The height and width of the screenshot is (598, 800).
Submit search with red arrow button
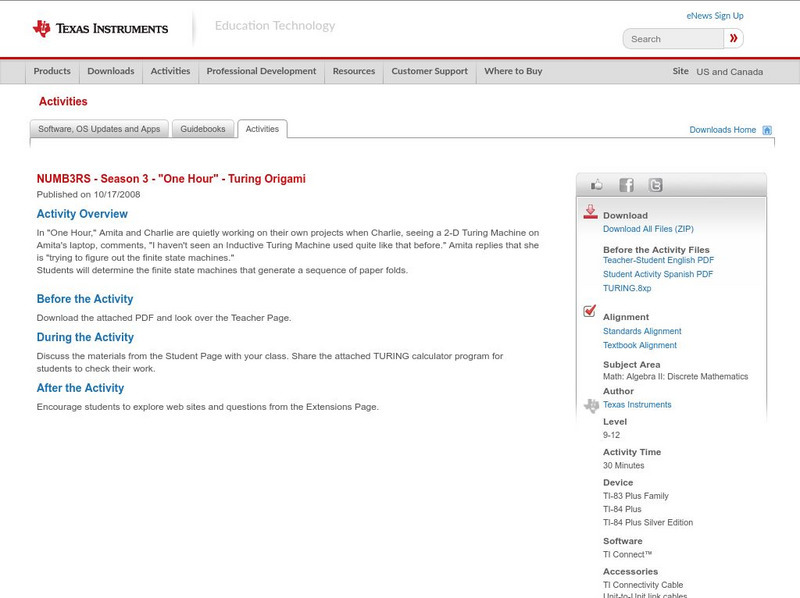(733, 38)
